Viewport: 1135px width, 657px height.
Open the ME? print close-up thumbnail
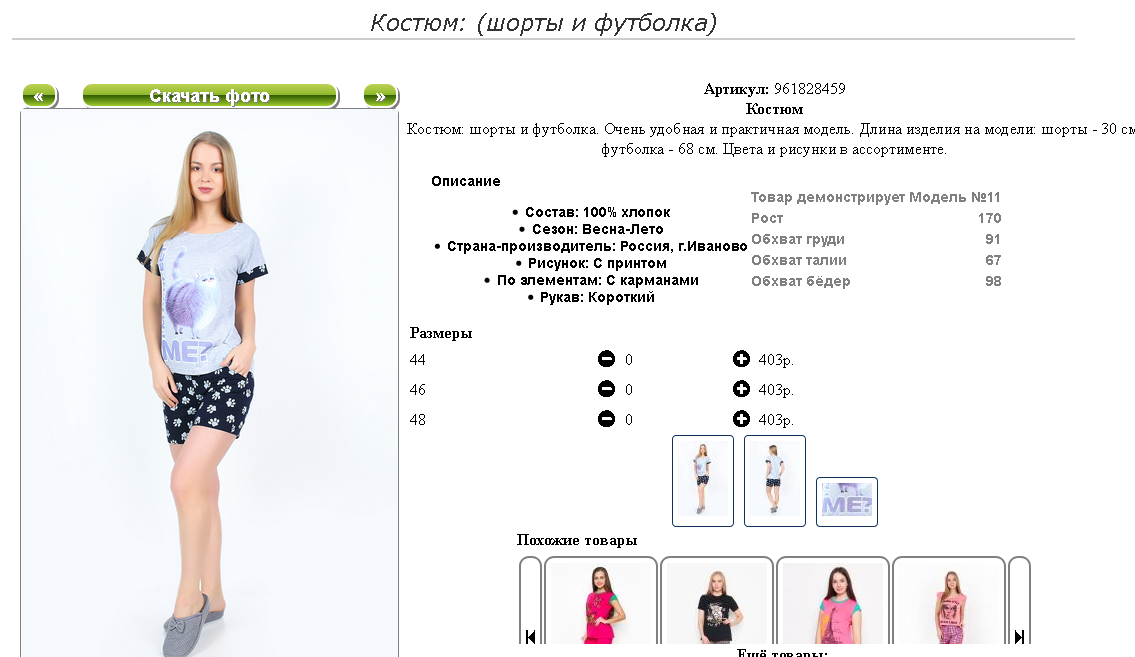click(x=847, y=501)
